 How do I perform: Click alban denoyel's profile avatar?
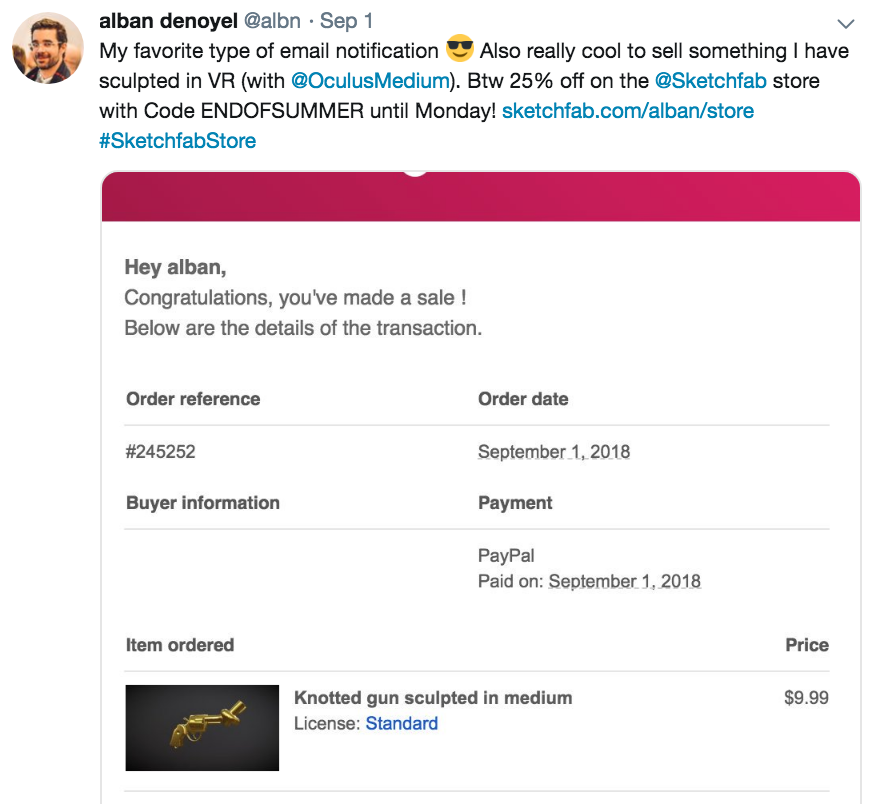click(x=47, y=48)
